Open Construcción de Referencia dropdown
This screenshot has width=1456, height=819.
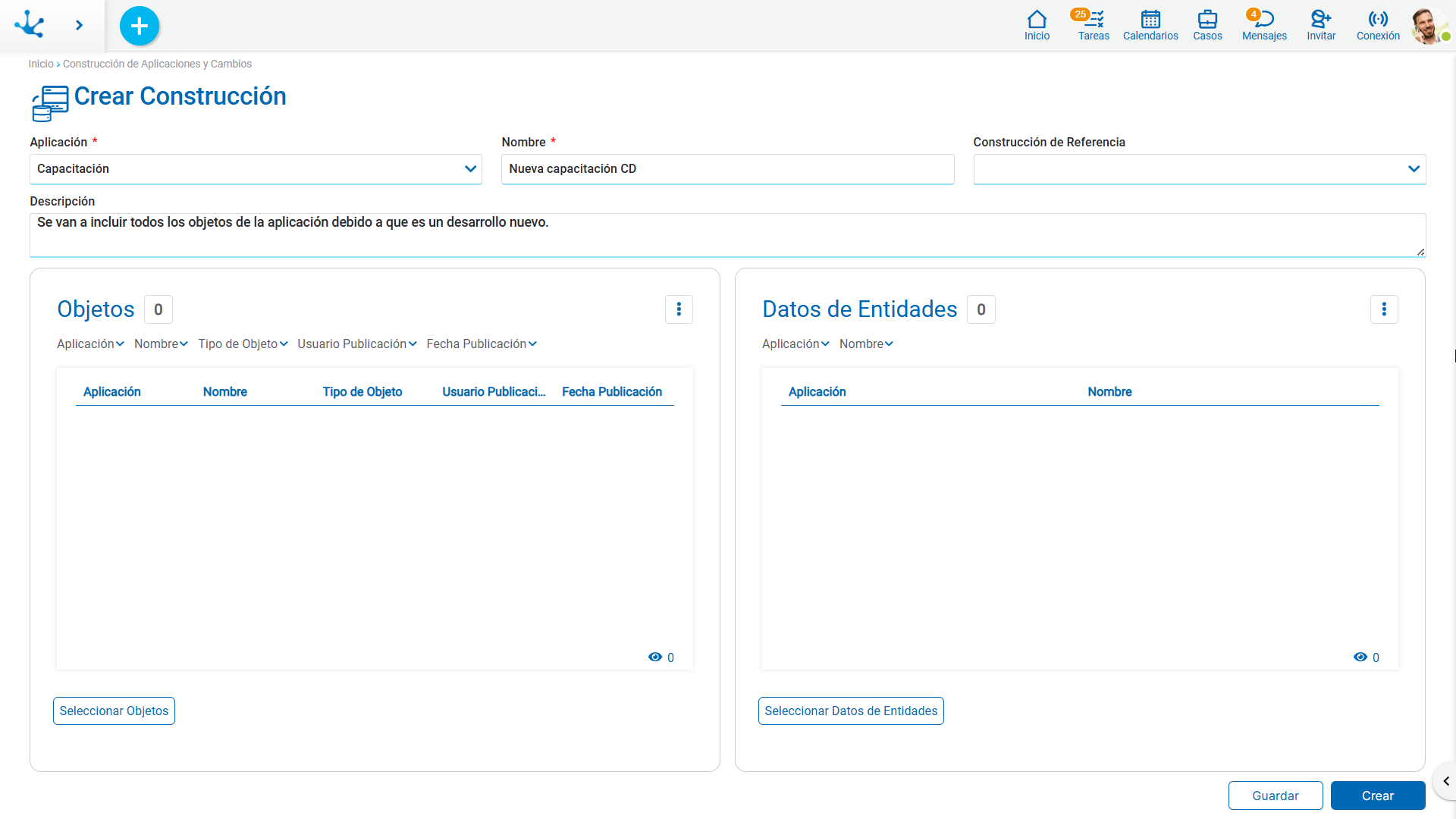pos(1200,169)
